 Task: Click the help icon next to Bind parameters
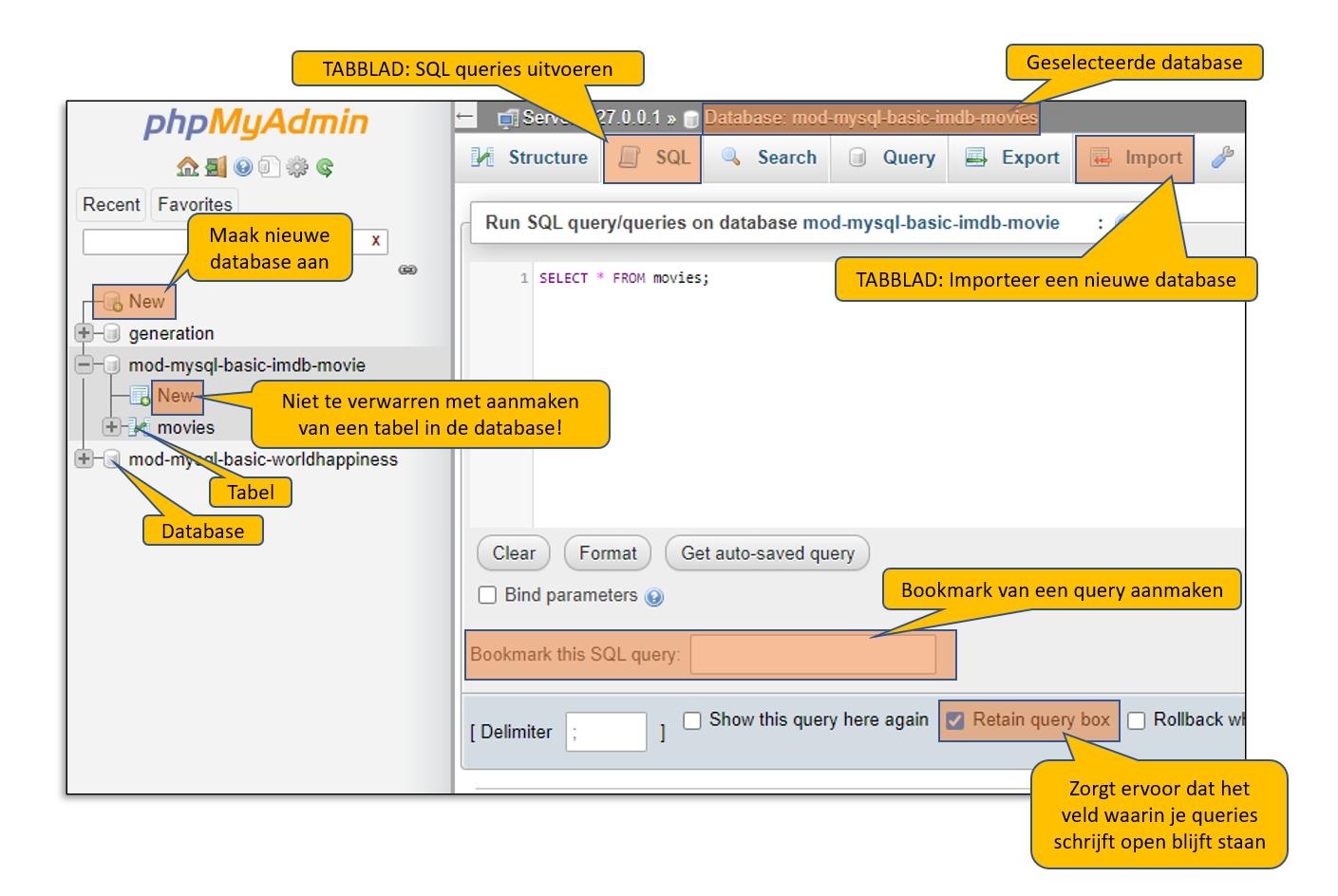(x=653, y=597)
